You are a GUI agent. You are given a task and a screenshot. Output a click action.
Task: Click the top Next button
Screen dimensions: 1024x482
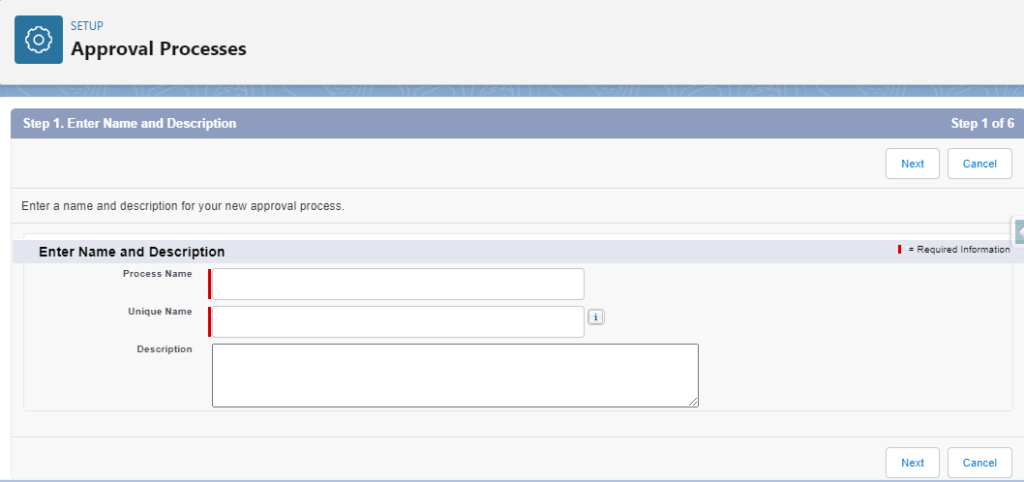coord(912,164)
